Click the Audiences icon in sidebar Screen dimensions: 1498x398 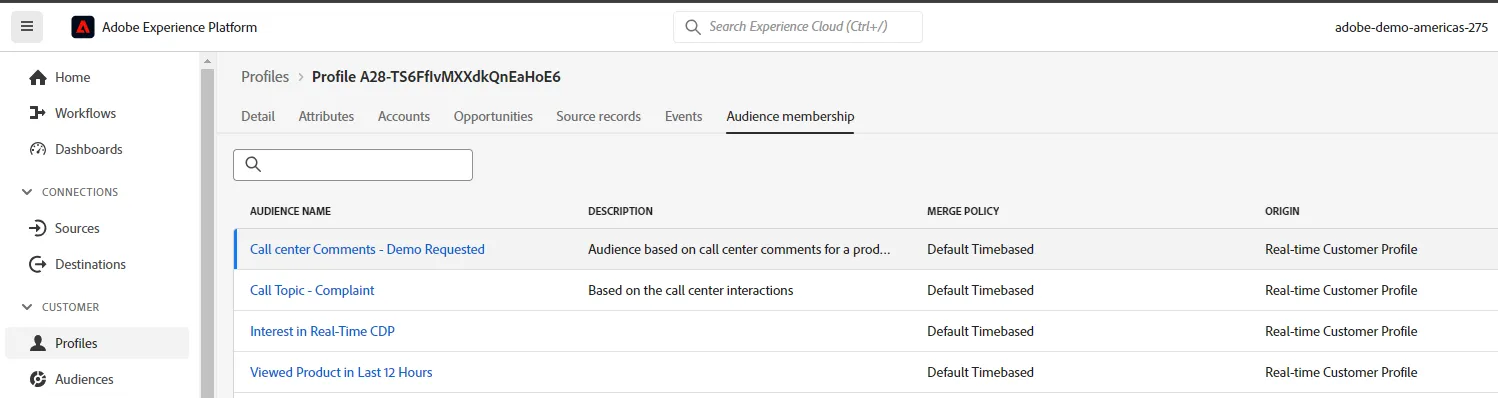39,379
